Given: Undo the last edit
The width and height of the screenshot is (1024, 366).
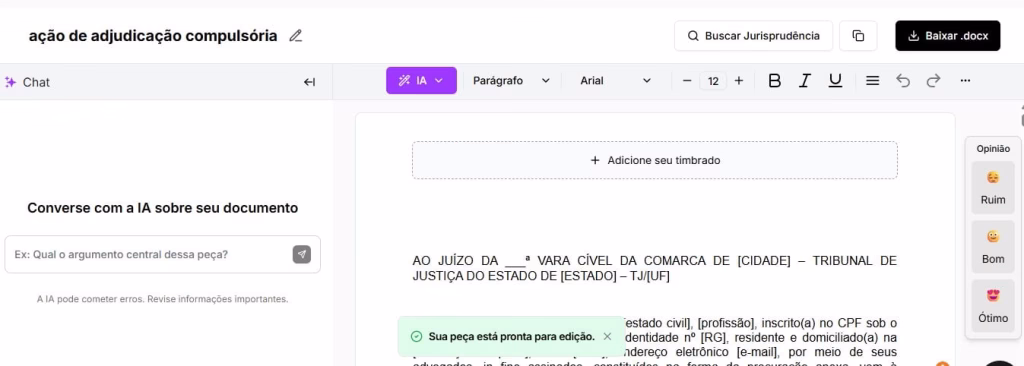Looking at the screenshot, I should 903,81.
